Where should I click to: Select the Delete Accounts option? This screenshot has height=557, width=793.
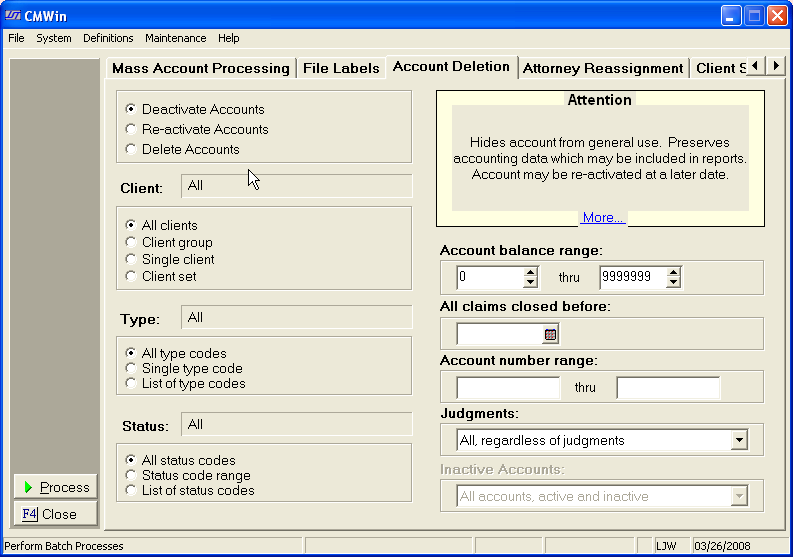tap(131, 149)
